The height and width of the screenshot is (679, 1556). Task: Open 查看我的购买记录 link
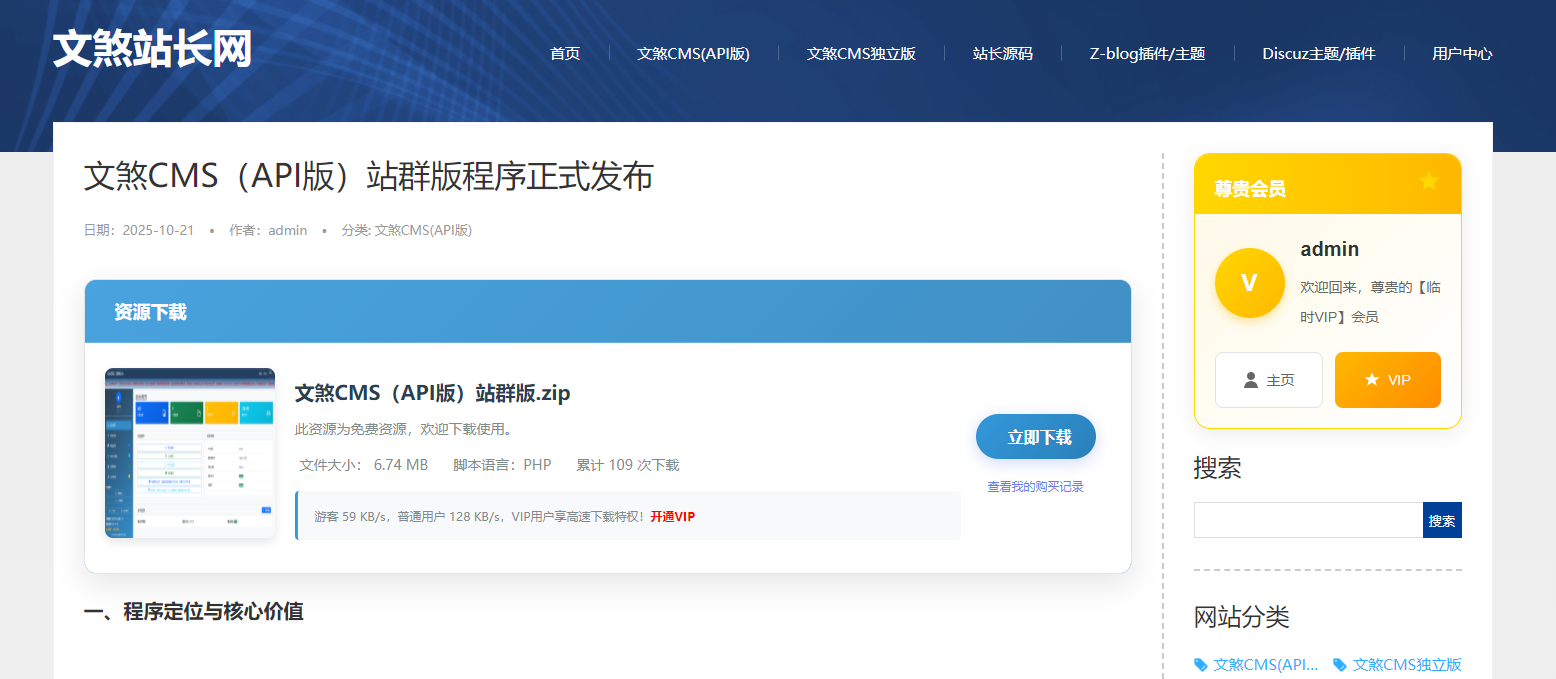click(1034, 485)
